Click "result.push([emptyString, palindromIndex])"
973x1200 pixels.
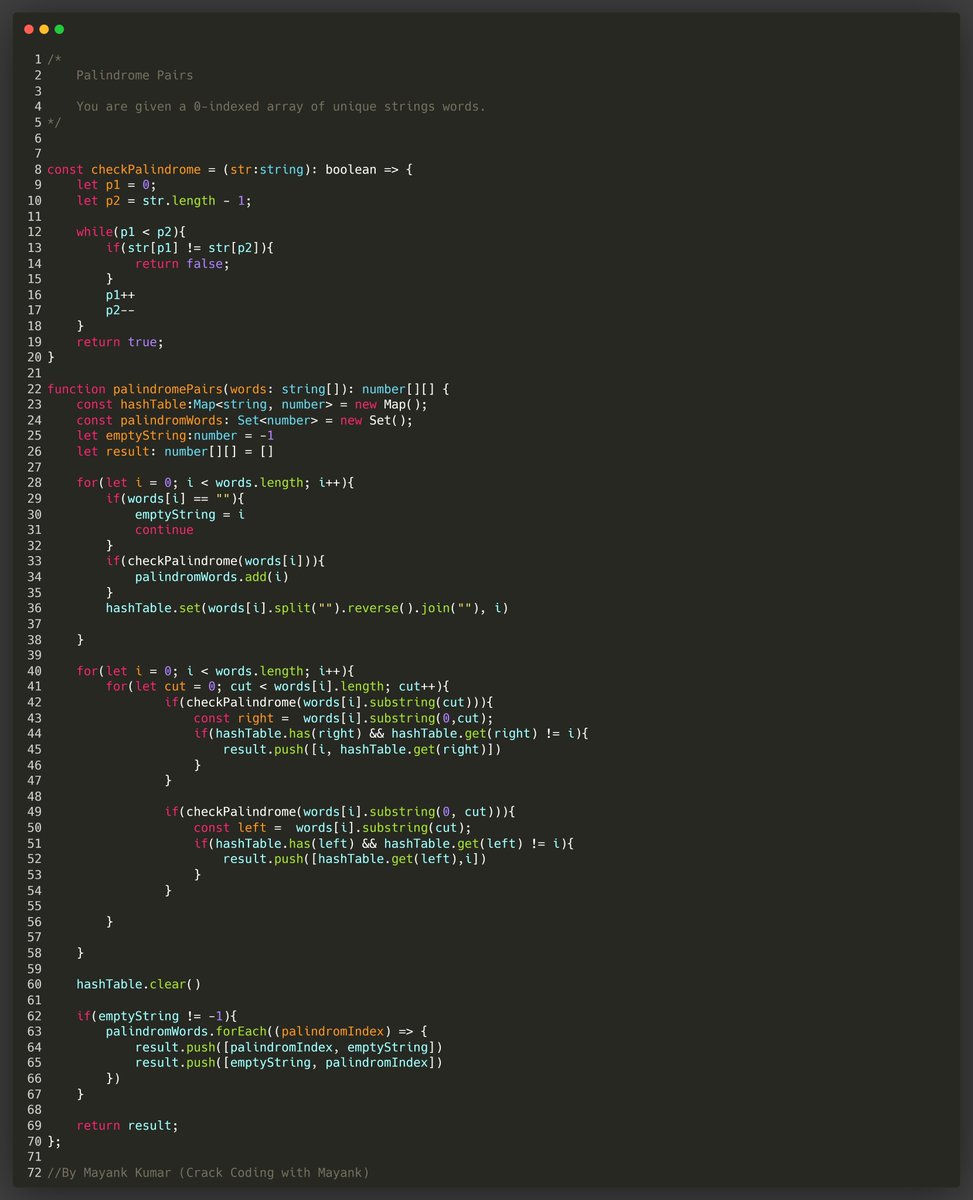[288, 1063]
